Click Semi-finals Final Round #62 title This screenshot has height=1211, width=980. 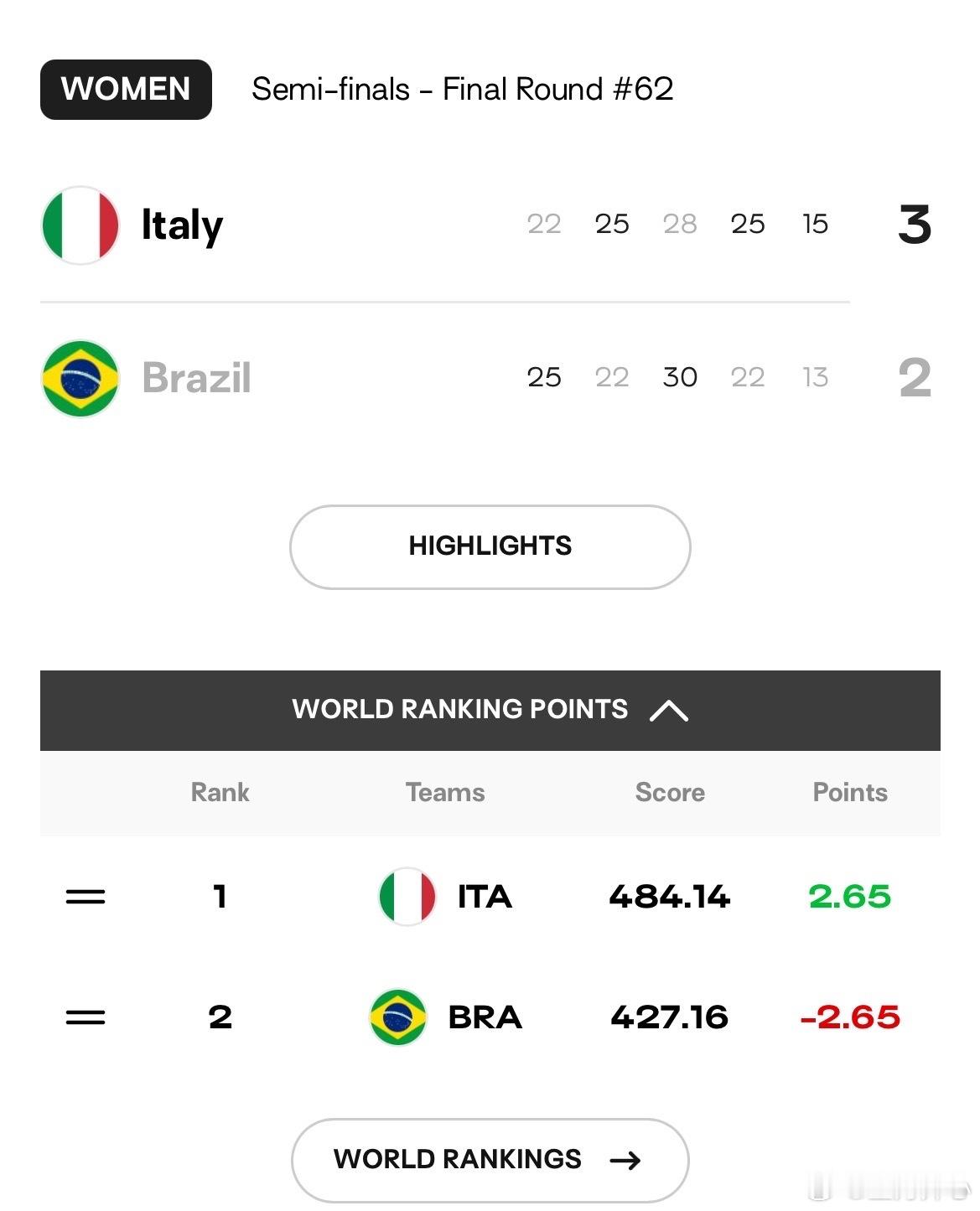click(463, 89)
